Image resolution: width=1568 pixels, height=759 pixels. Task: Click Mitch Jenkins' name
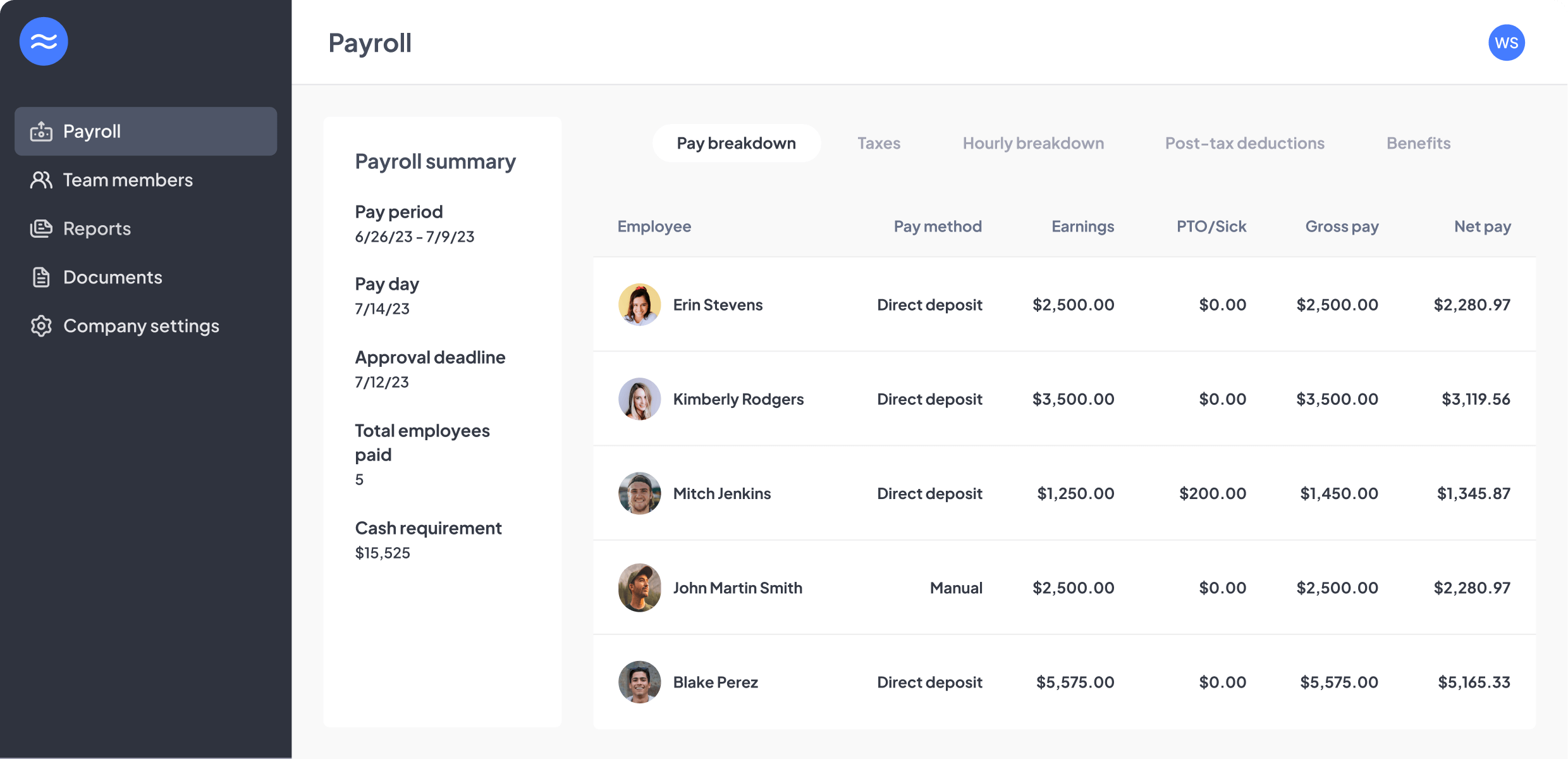tap(722, 493)
